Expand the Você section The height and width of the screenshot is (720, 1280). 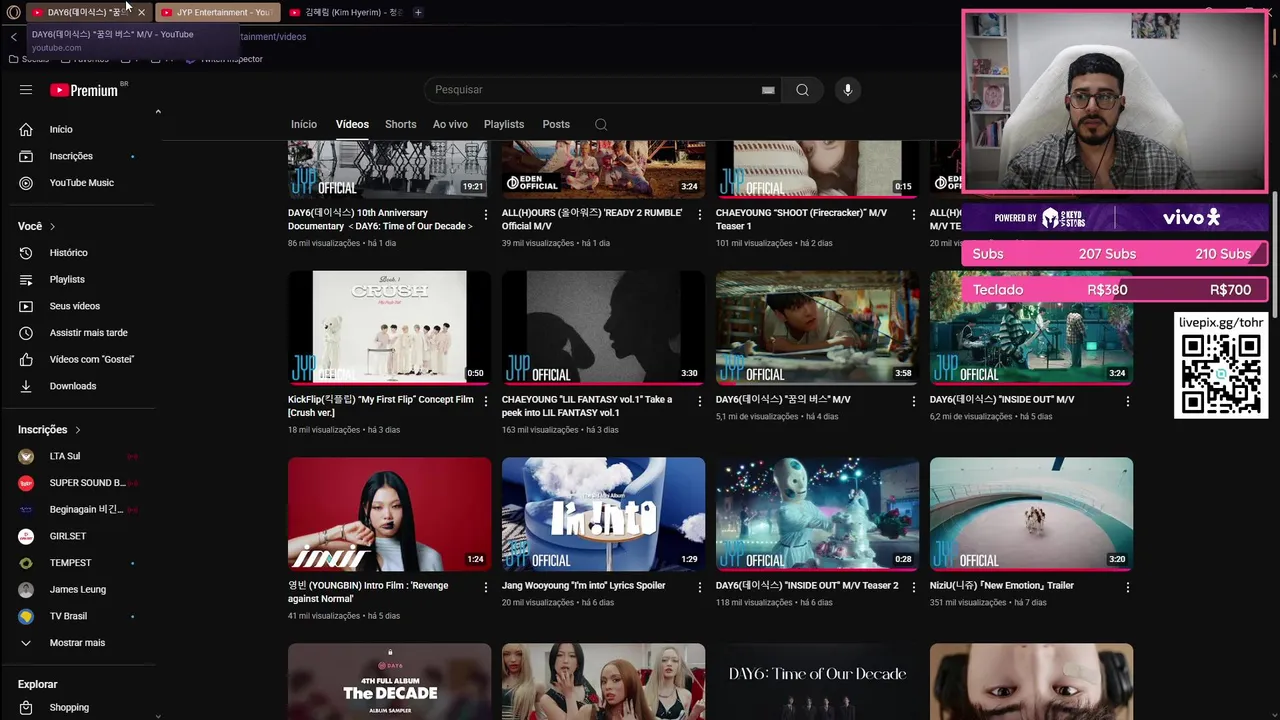coord(37,226)
